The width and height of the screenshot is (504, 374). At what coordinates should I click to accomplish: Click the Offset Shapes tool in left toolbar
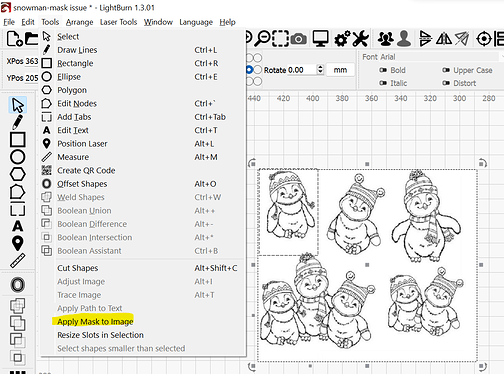[18, 285]
